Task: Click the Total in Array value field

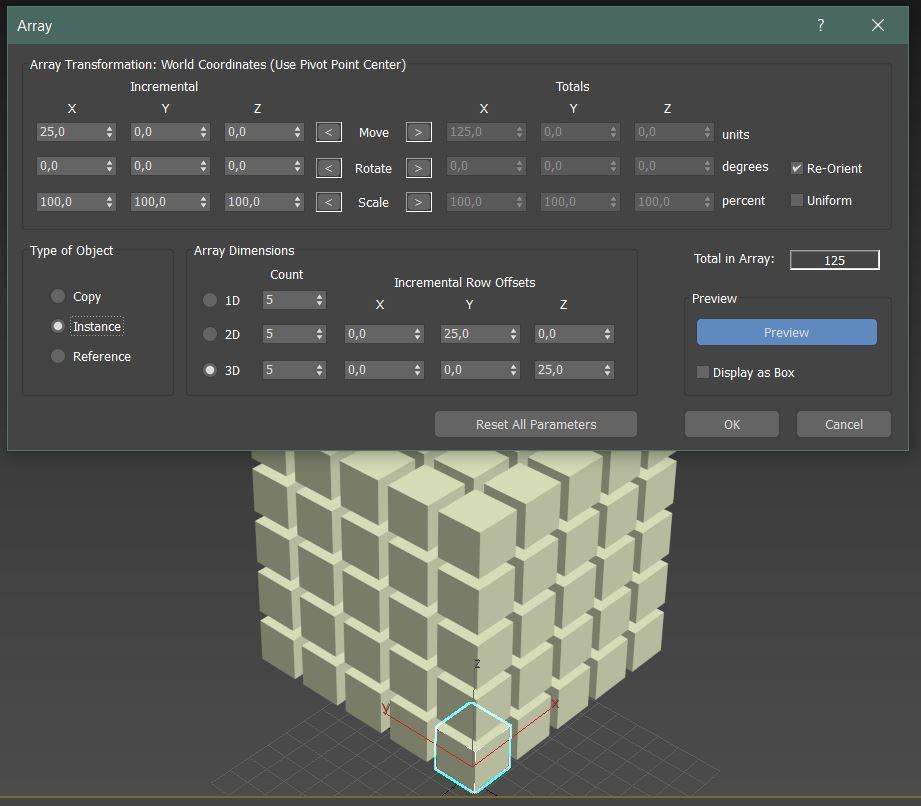Action: 835,260
